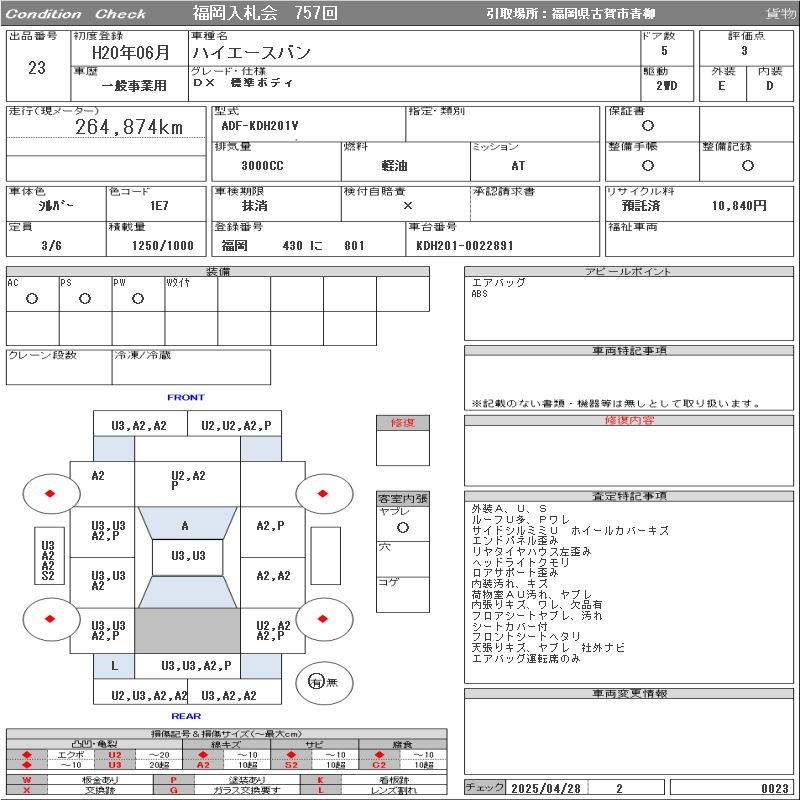Screen dimensions: 800x800
Task: Click the circle mark under PW
Action: pyautogui.click(x=138, y=298)
